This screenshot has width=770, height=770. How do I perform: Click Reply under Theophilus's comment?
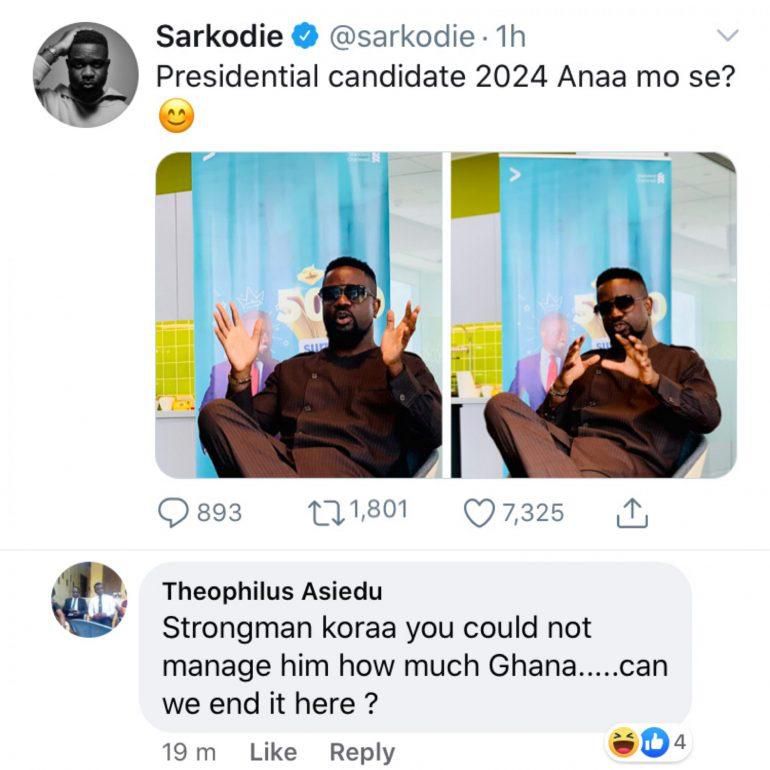coord(362,751)
